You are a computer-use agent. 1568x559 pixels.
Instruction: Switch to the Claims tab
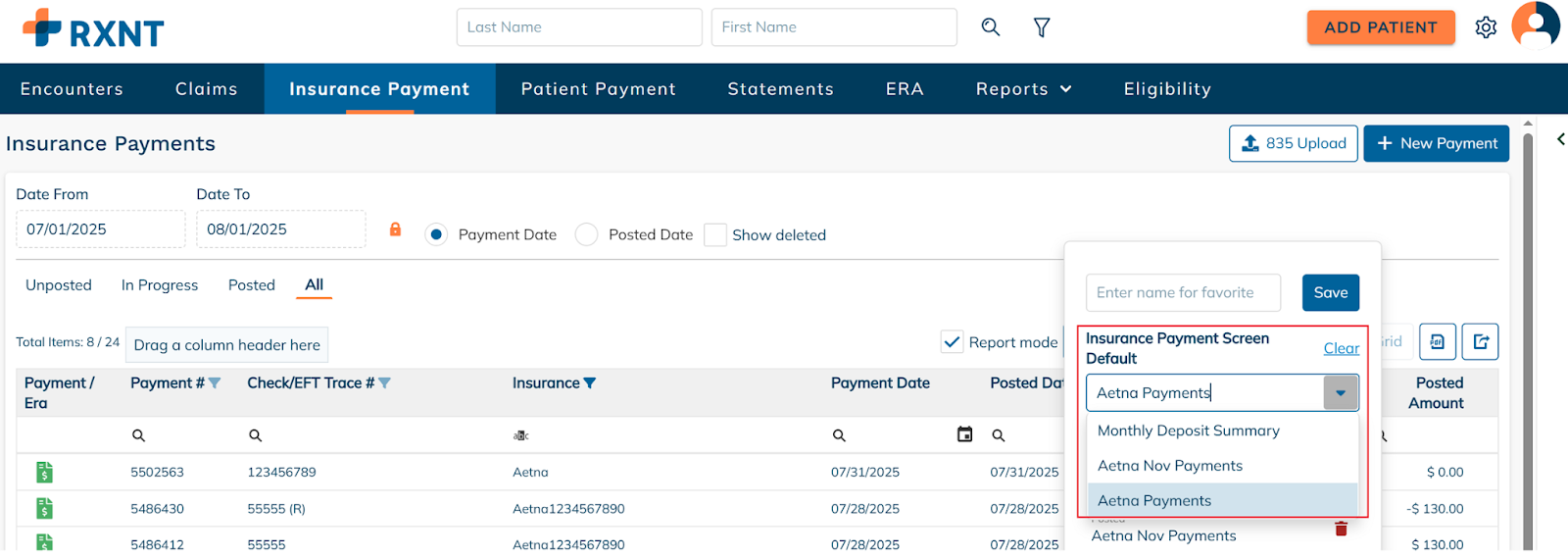pyautogui.click(x=206, y=89)
